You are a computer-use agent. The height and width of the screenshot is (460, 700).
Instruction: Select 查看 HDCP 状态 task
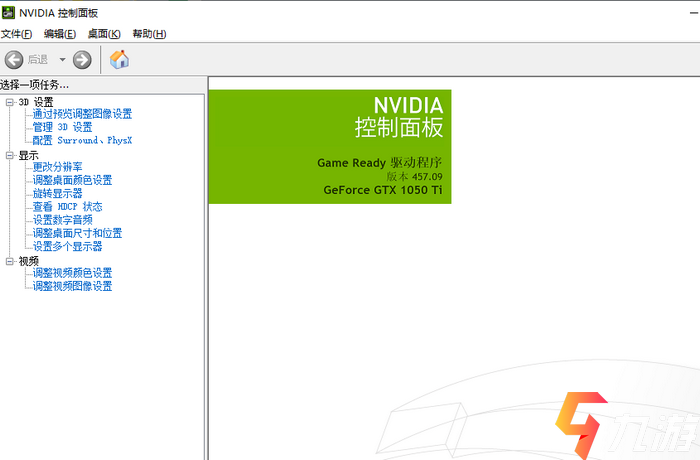coord(67,207)
